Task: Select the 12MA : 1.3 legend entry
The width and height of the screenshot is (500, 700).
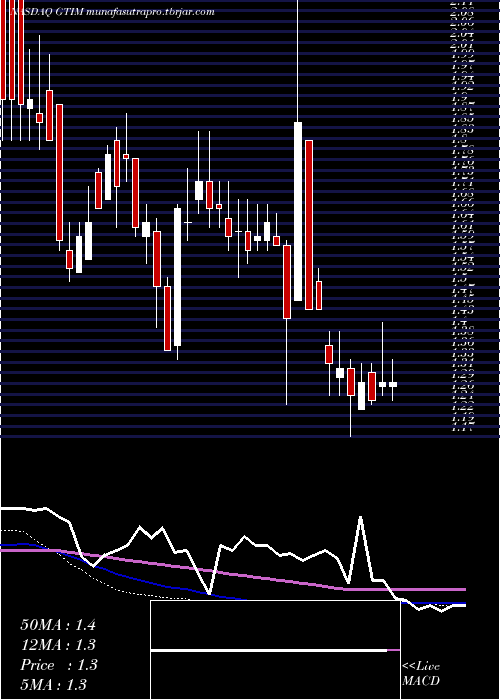Action: pyautogui.click(x=58, y=645)
